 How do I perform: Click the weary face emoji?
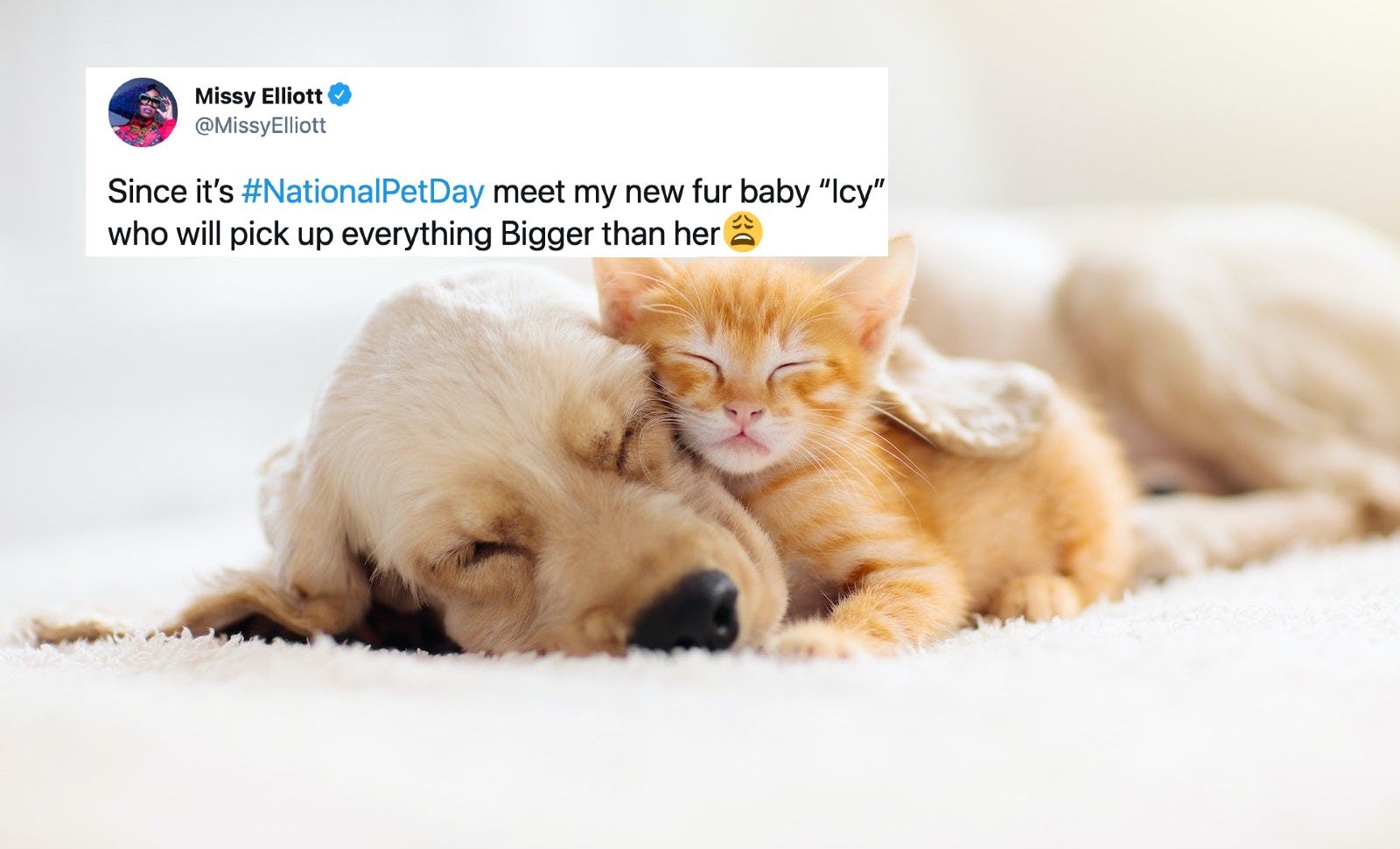click(x=743, y=232)
